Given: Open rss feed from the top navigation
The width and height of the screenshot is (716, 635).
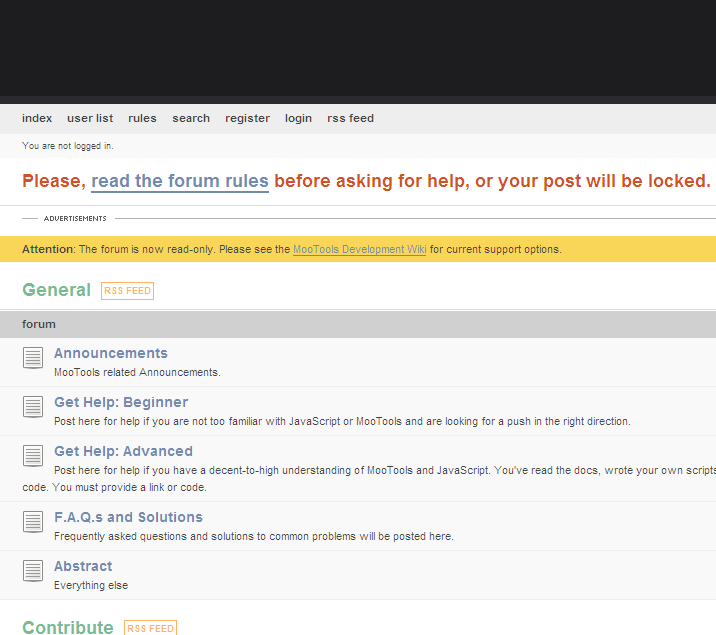Looking at the screenshot, I should click(350, 118).
